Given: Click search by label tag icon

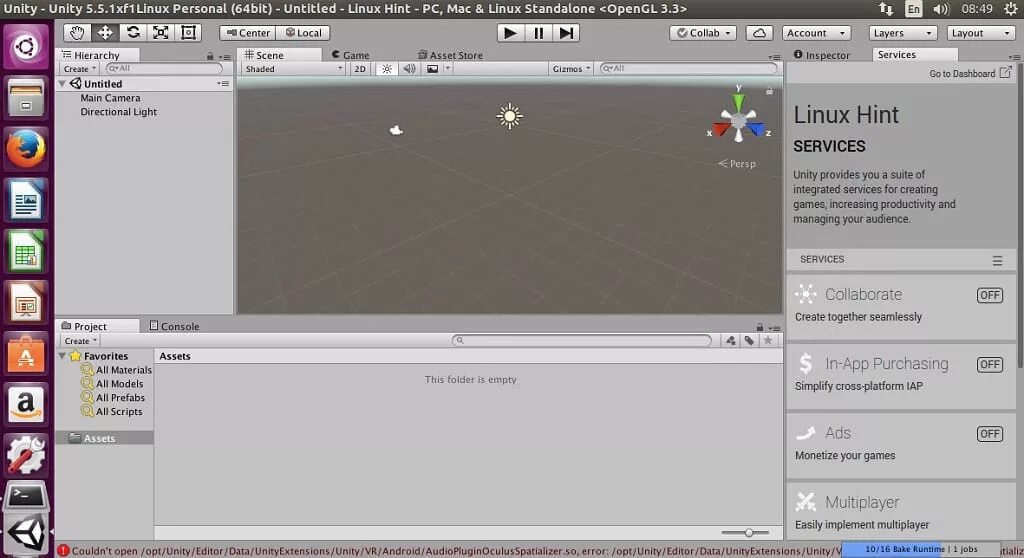Looking at the screenshot, I should click(749, 340).
